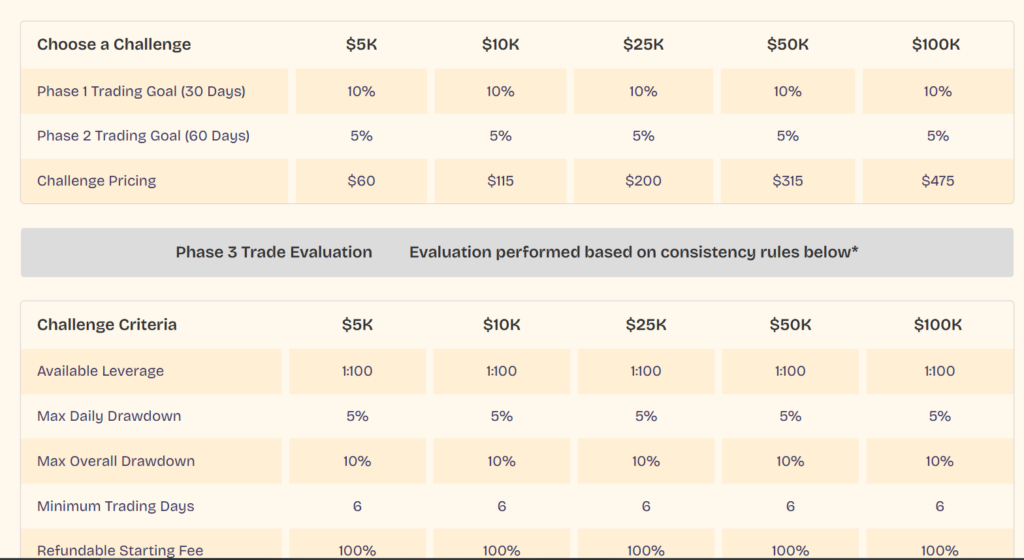1024x560 pixels.
Task: Select the 'Minimum Trading Days' row label
Action: click(x=113, y=506)
